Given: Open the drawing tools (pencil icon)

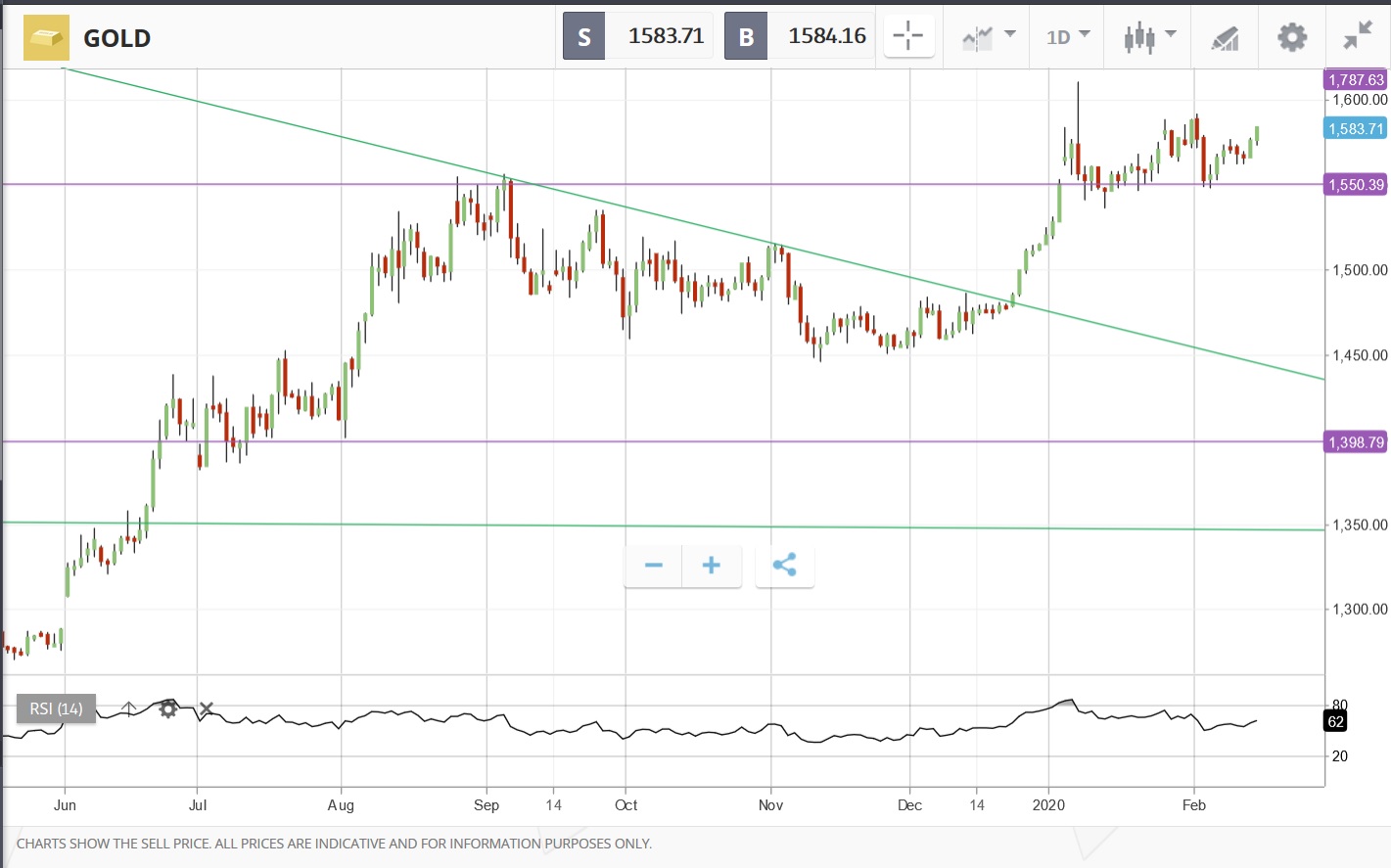Looking at the screenshot, I should pyautogui.click(x=1224, y=36).
